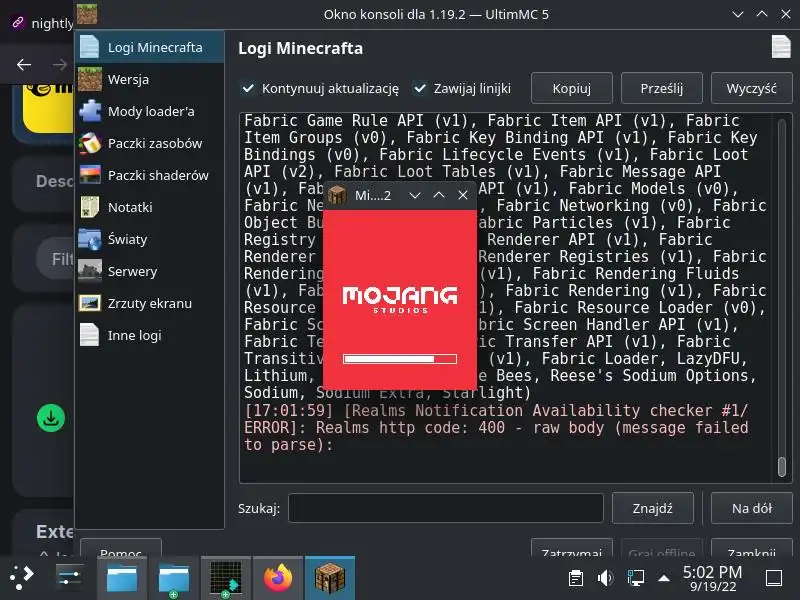Viewport: 800px width, 600px height.
Task: Click the Zamknij button
Action: [x=752, y=547]
